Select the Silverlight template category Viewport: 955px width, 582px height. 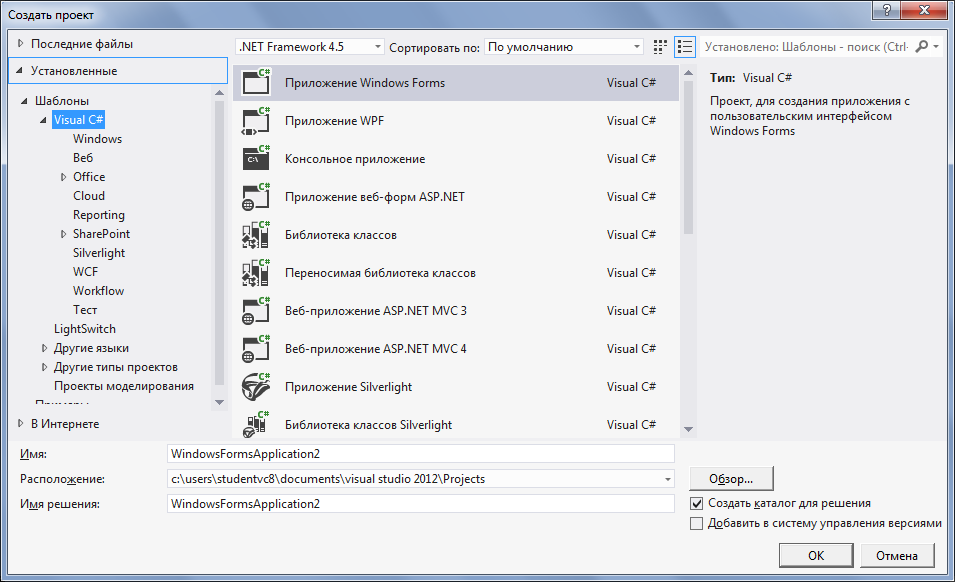pyautogui.click(x=99, y=253)
